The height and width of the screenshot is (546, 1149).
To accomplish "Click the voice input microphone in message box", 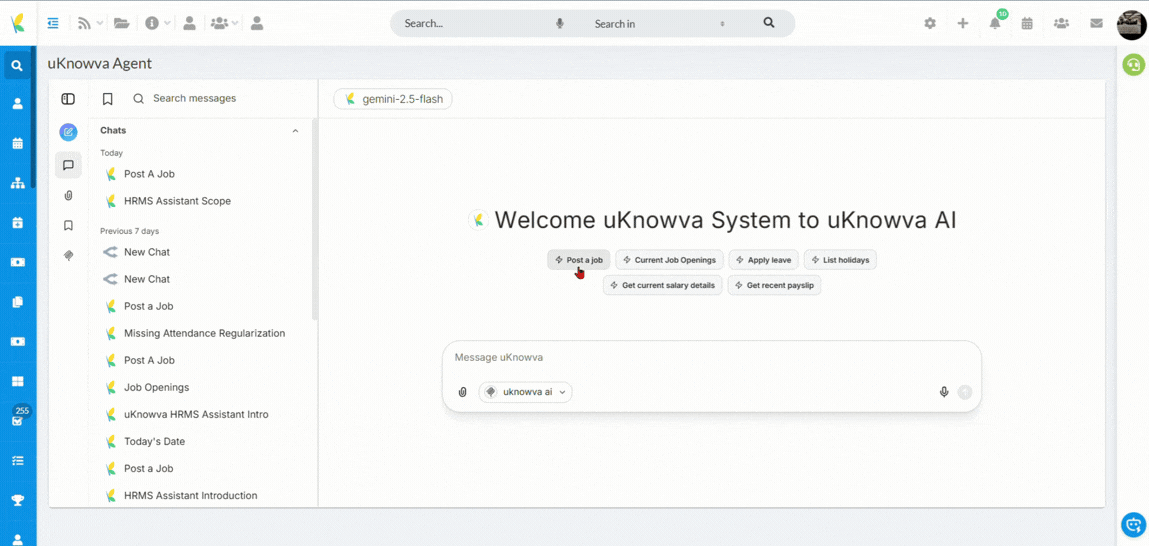I will coord(944,392).
